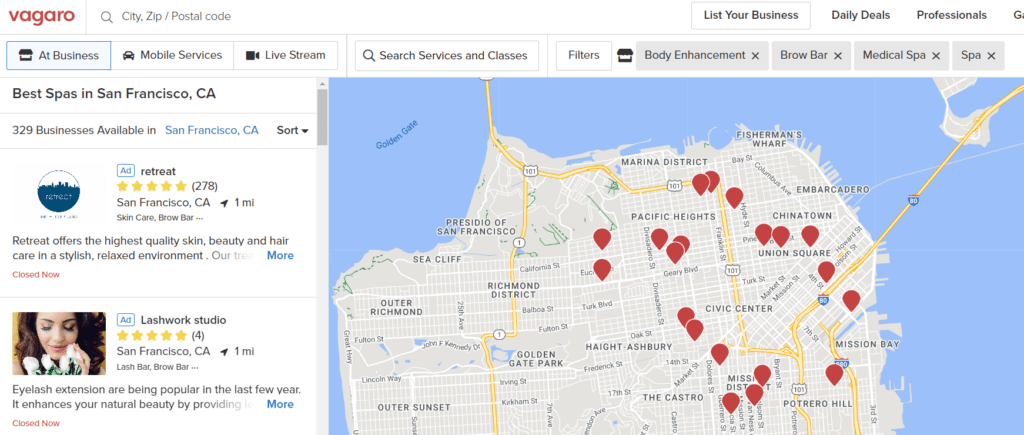Viewport: 1024px width, 435px height.
Task: Open the Lashwork studio listing name
Action: (x=184, y=320)
